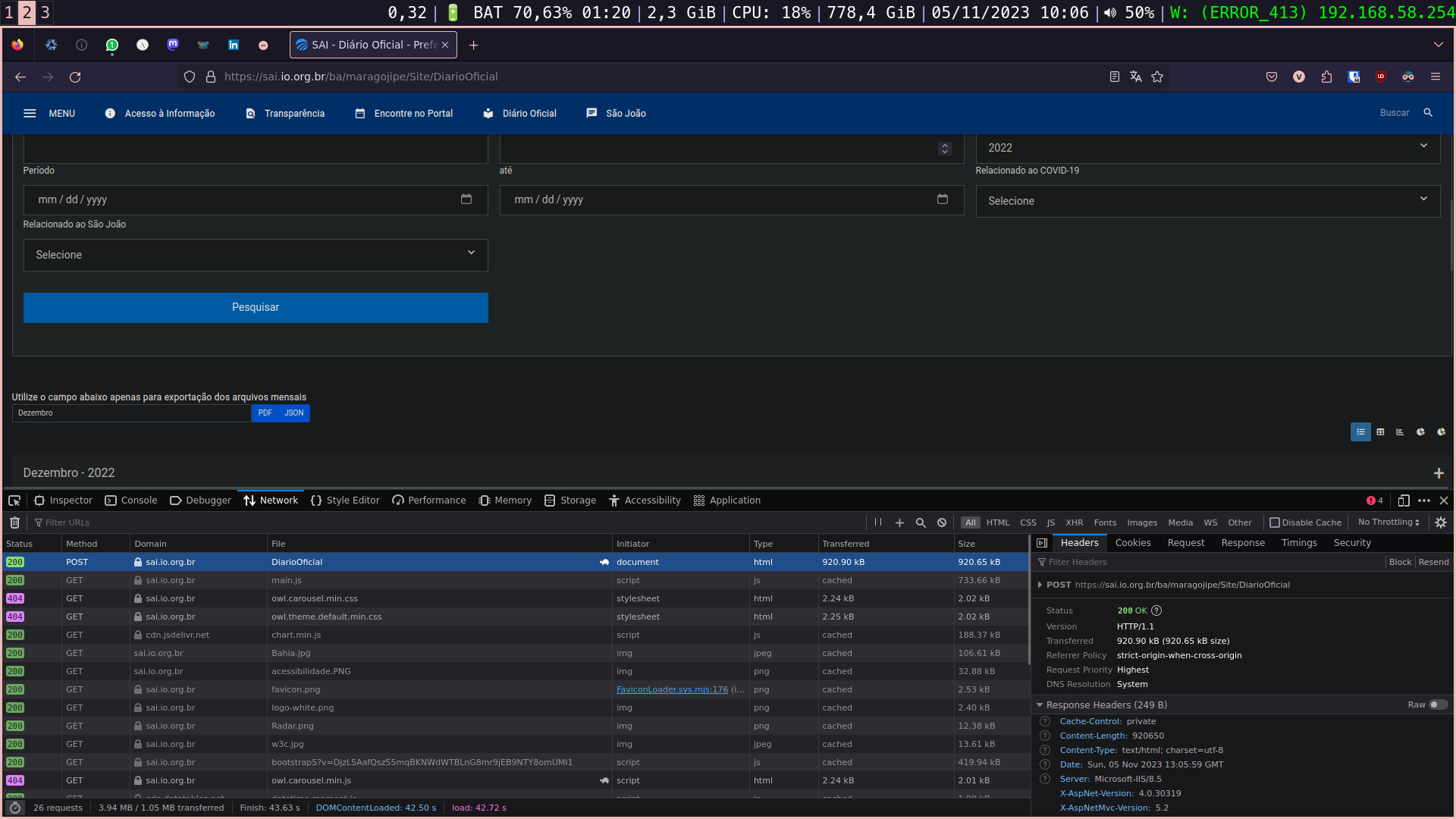Screen dimensions: 1456x819
Task: Enable the Disable Cache checkbox
Action: click(x=1275, y=522)
